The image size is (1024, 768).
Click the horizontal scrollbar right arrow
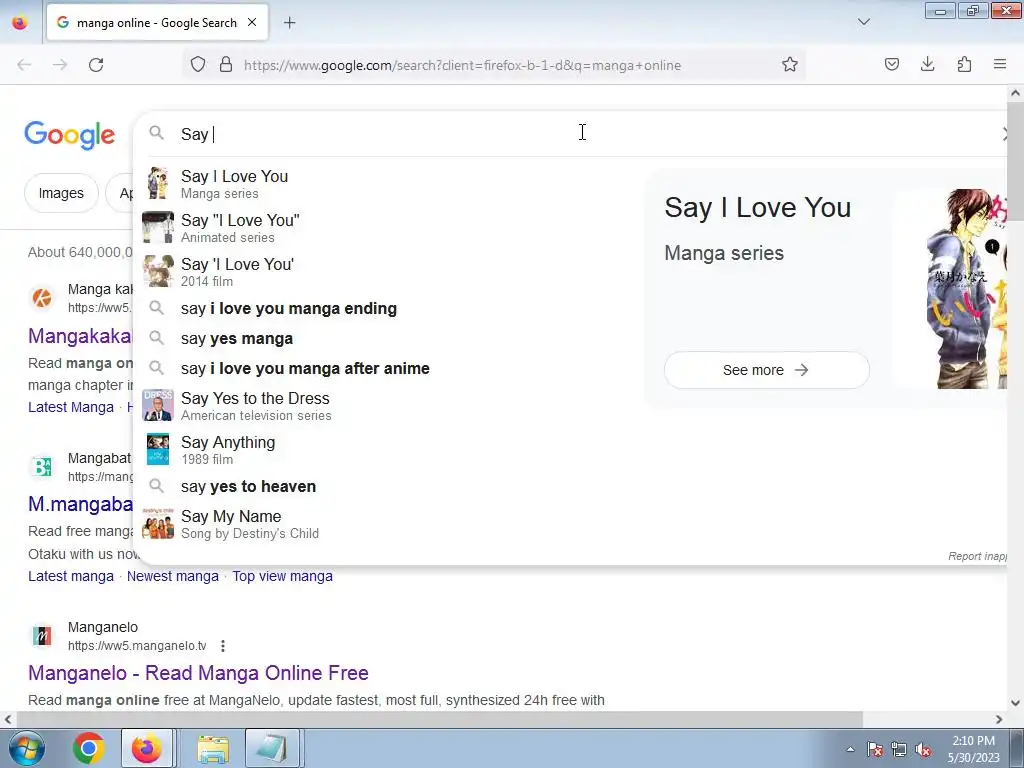coord(999,720)
